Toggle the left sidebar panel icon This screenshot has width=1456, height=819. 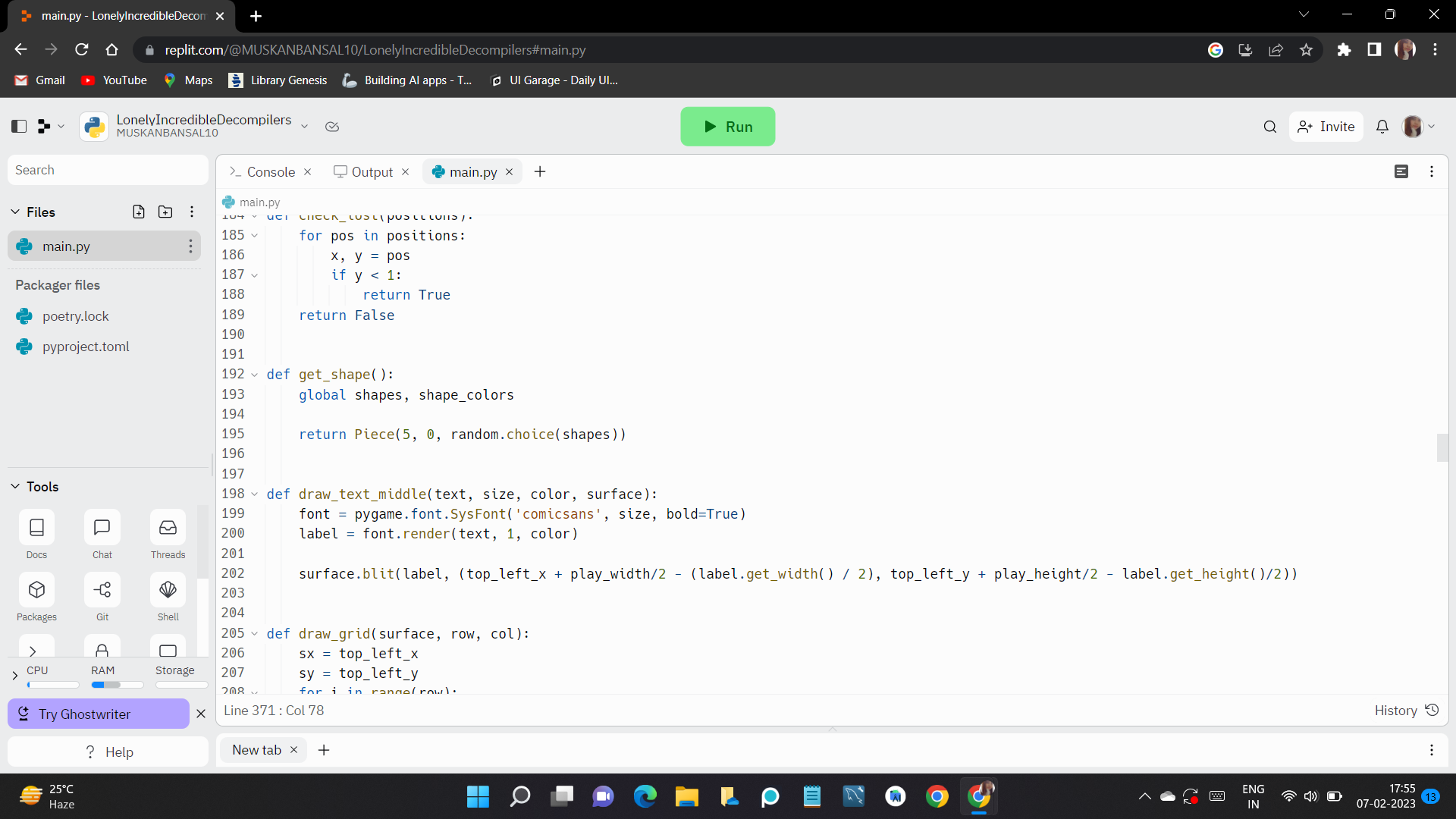19,126
